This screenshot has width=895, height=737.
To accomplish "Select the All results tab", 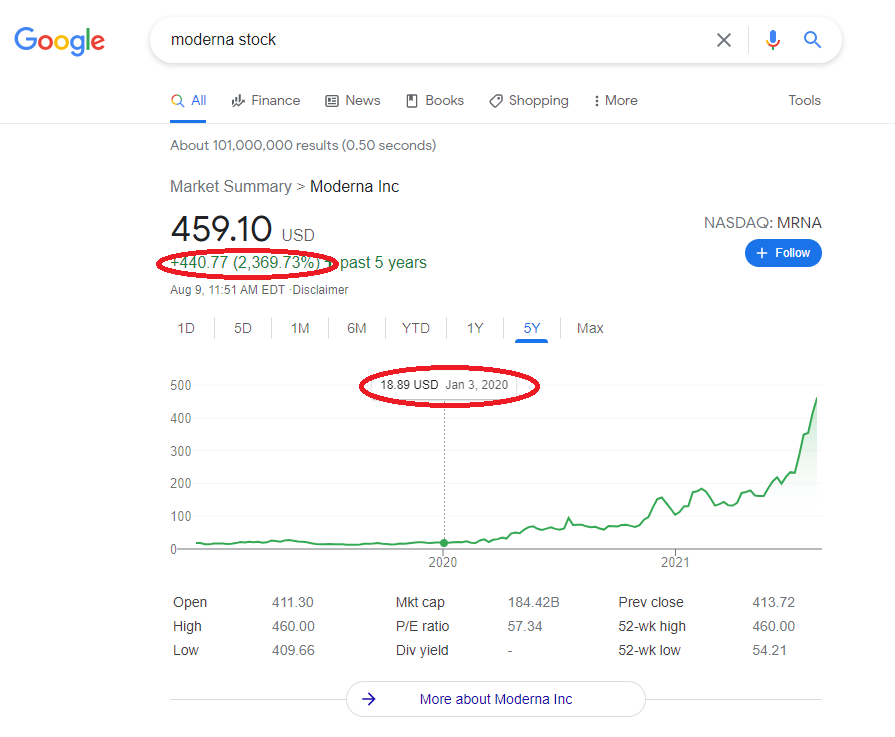I will tap(188, 100).
